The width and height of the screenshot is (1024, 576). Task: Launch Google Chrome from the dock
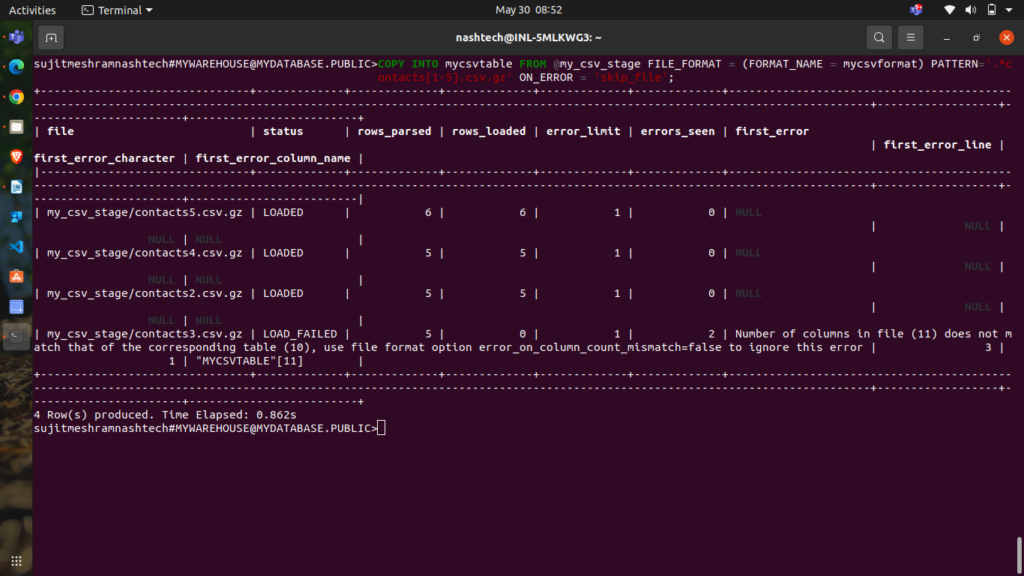(x=16, y=97)
